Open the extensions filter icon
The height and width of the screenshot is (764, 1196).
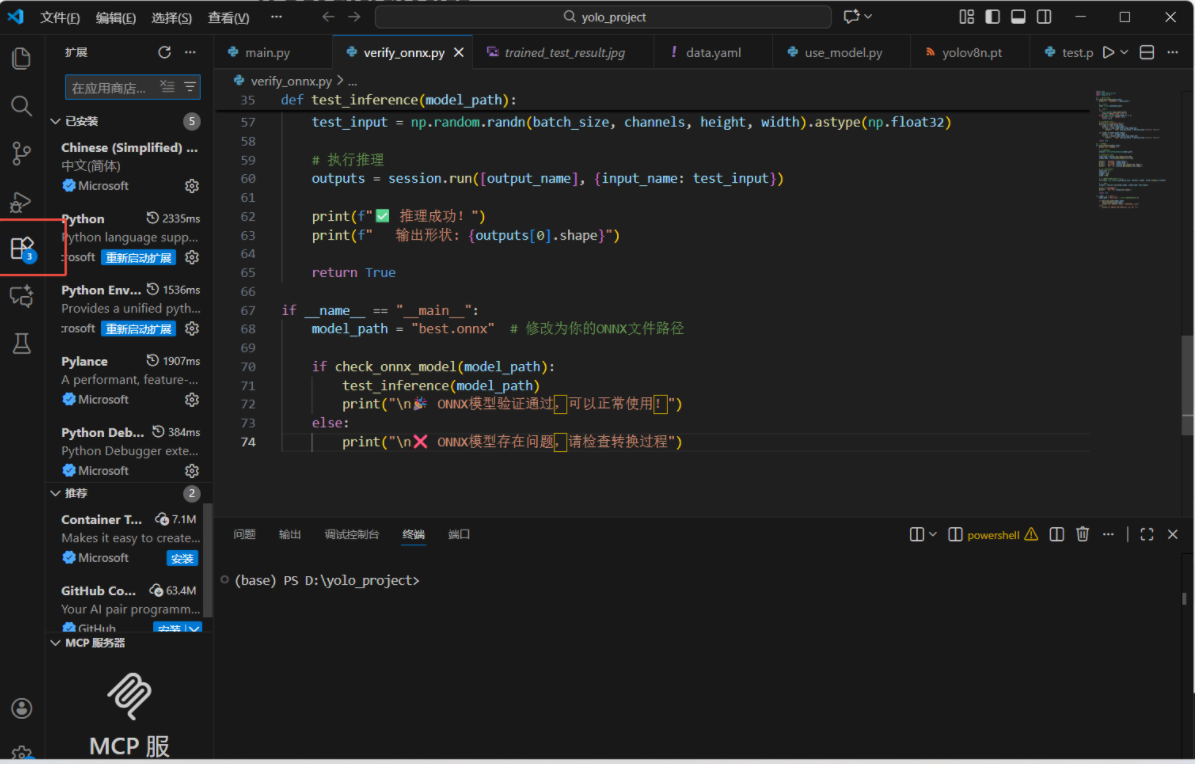(189, 87)
